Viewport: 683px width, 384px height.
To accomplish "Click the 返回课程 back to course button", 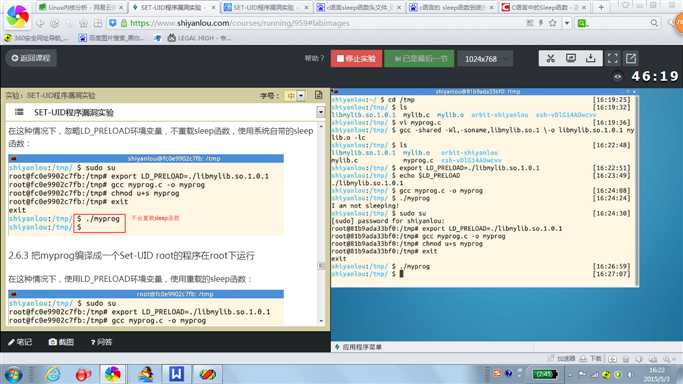I will click(31, 58).
